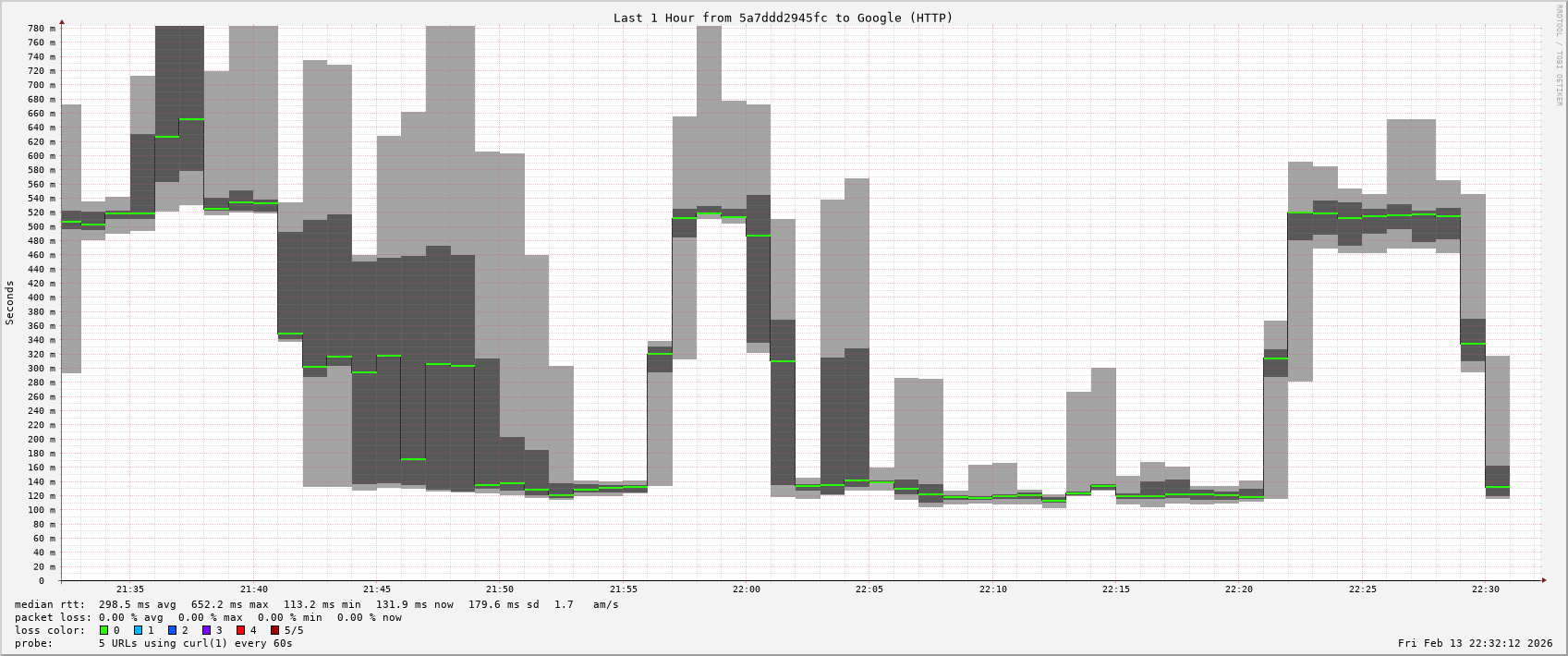Click the probe description using curl(1)

195,643
